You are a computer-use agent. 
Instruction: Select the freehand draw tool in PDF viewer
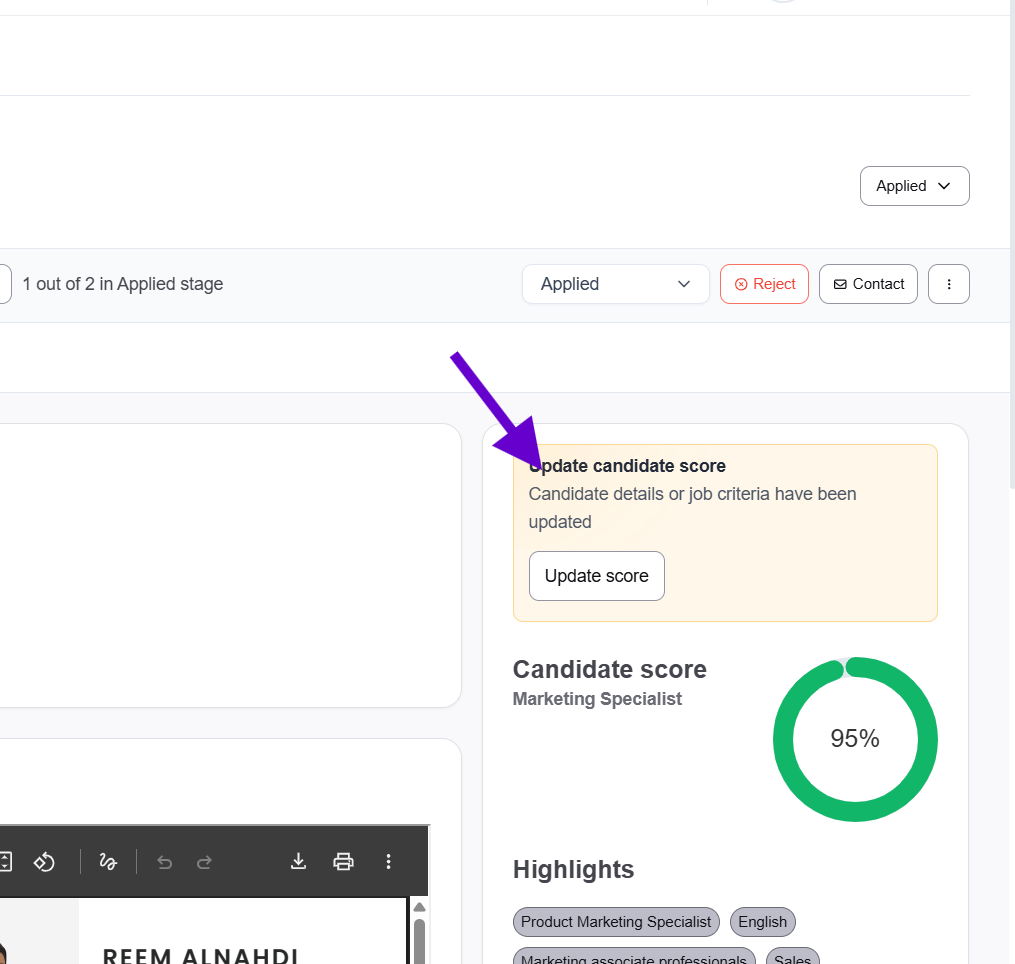point(108,861)
